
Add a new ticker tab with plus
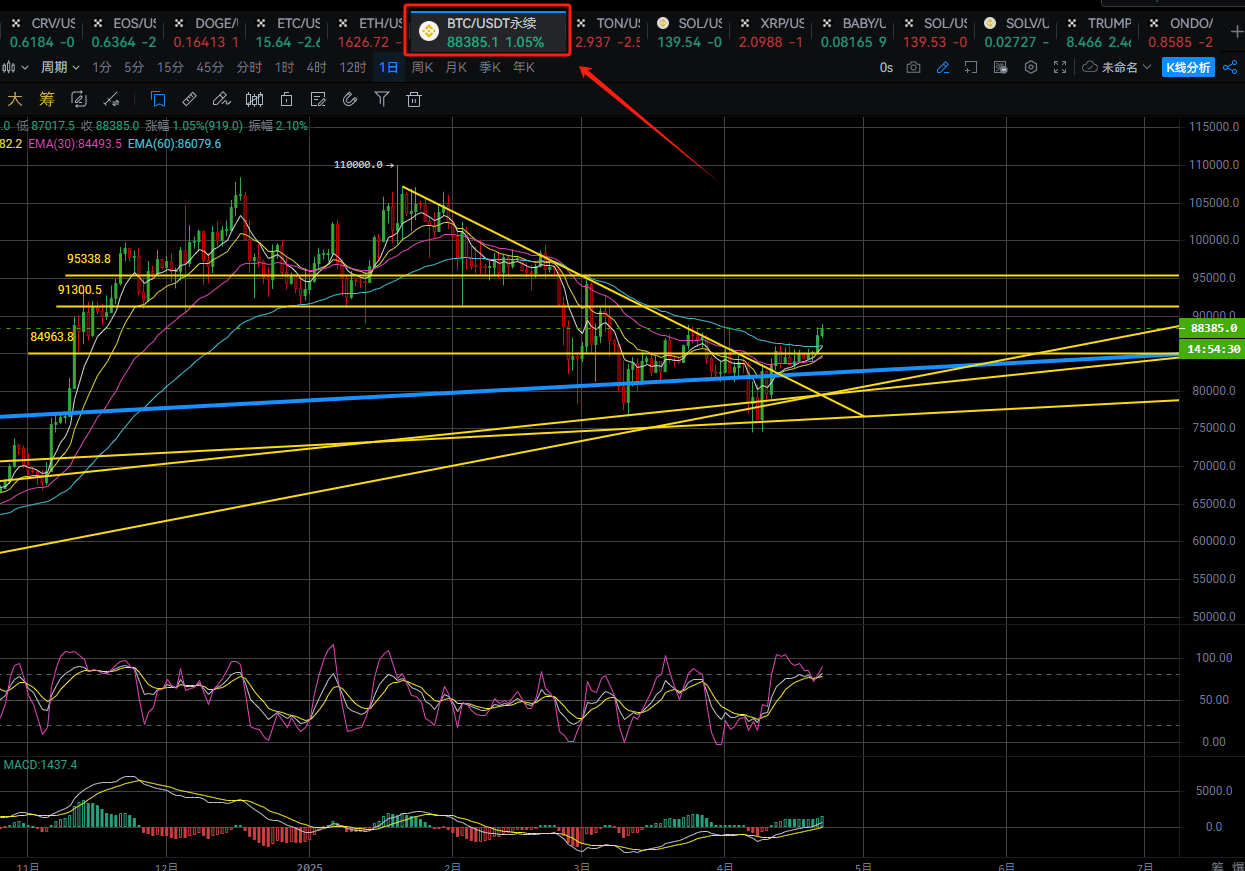tap(1236, 32)
